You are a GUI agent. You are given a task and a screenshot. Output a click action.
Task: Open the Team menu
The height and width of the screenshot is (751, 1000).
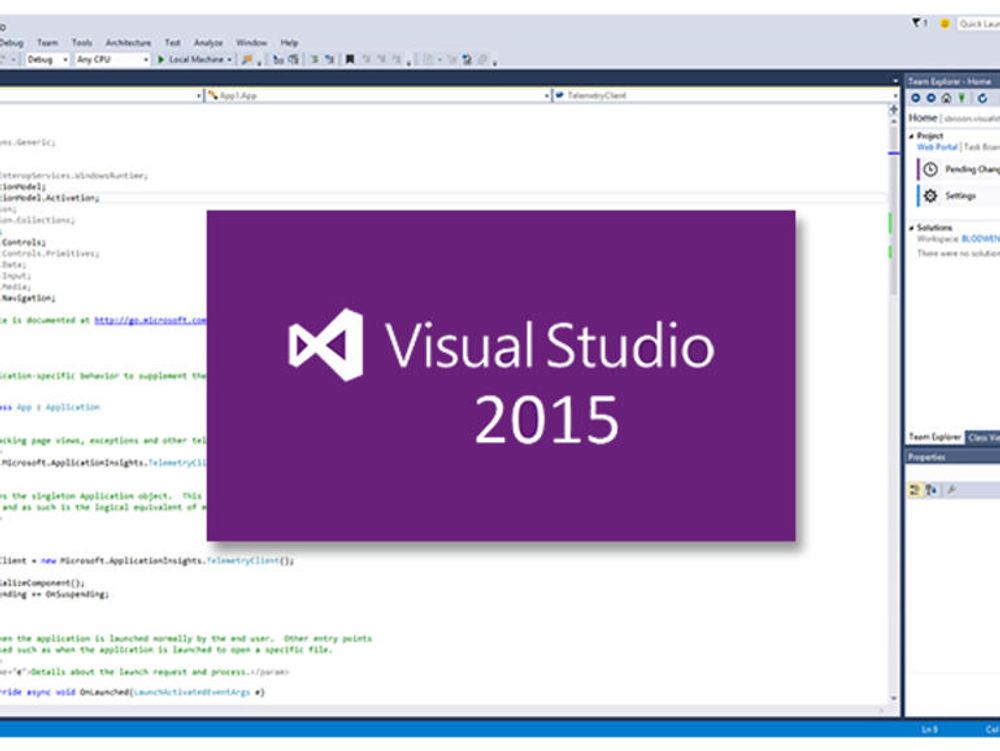click(47, 43)
